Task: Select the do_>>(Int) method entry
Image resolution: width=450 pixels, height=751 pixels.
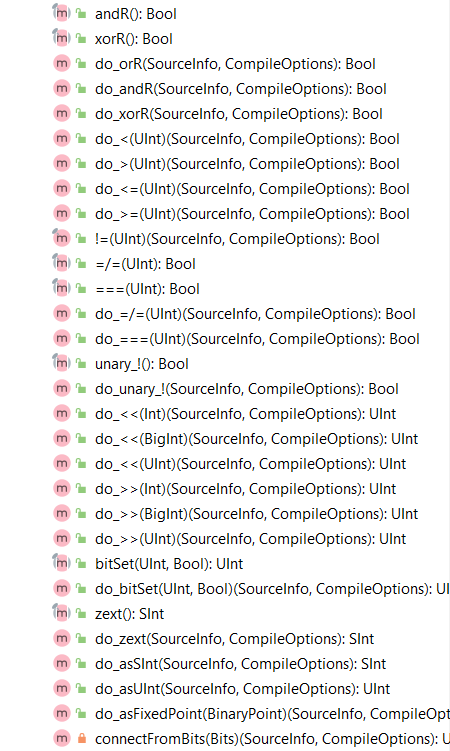Action: [246, 489]
